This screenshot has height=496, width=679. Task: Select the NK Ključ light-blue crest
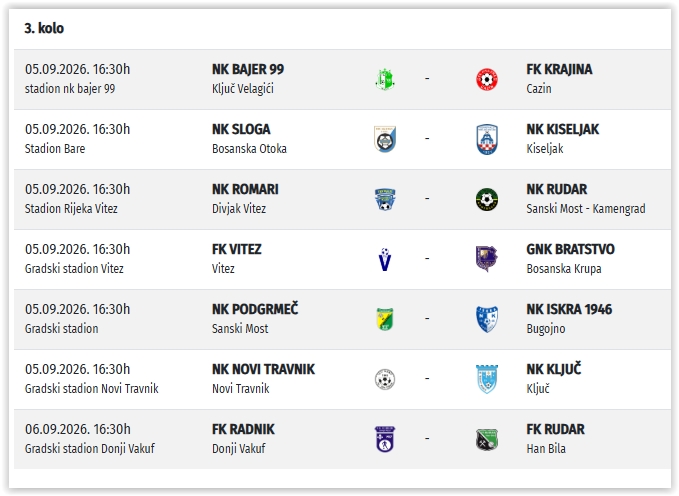(x=487, y=379)
